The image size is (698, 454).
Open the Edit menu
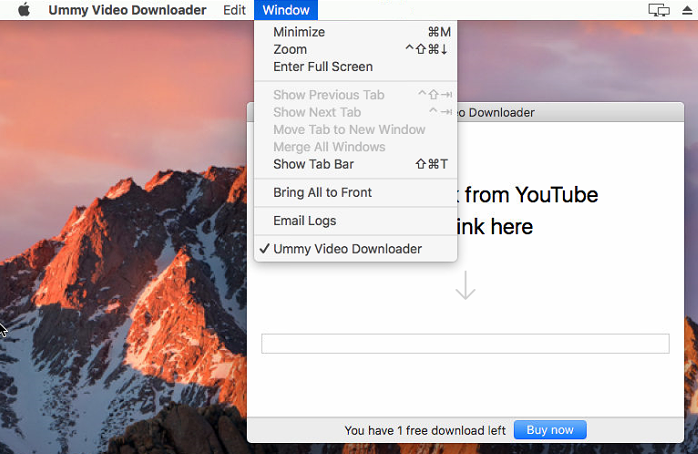tap(234, 10)
